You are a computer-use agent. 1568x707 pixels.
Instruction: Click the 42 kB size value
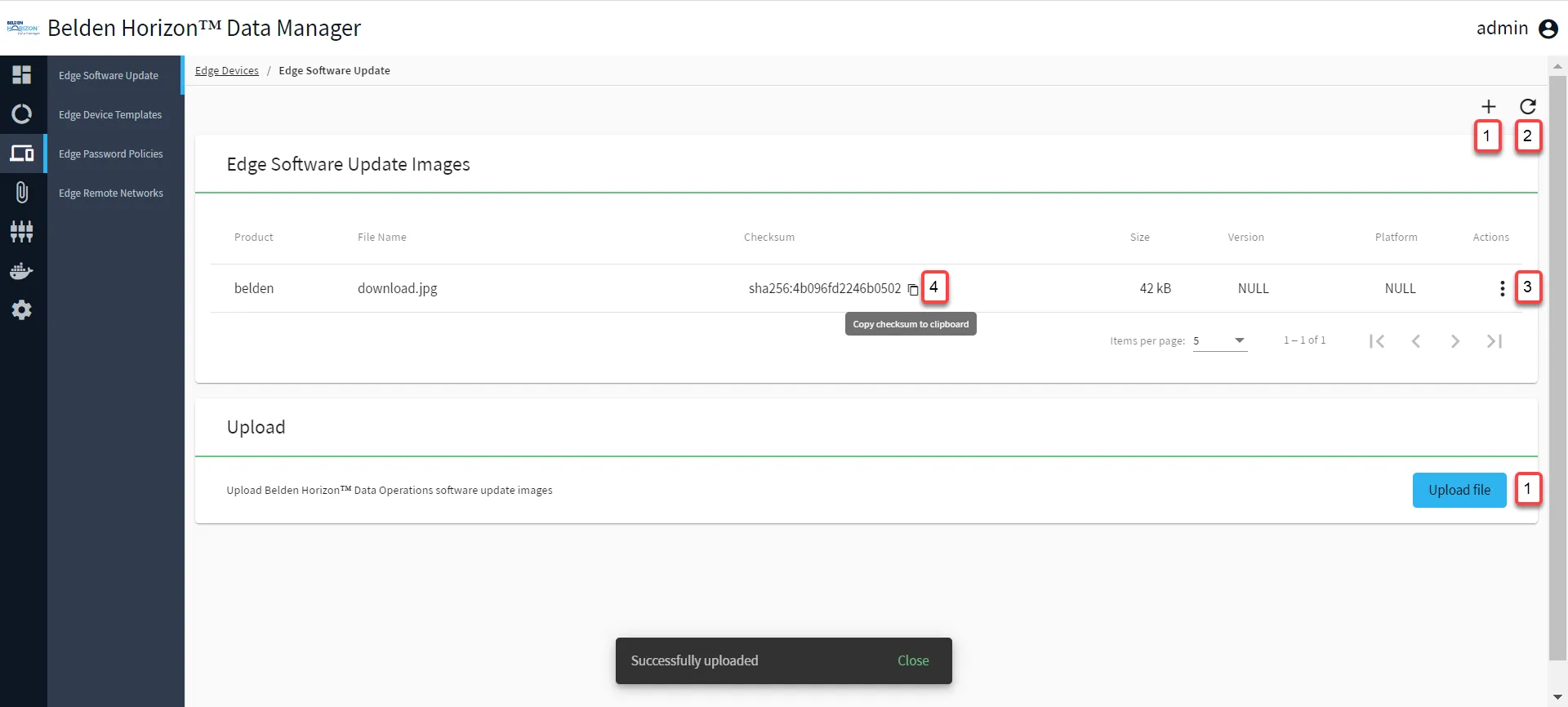[x=1156, y=288]
